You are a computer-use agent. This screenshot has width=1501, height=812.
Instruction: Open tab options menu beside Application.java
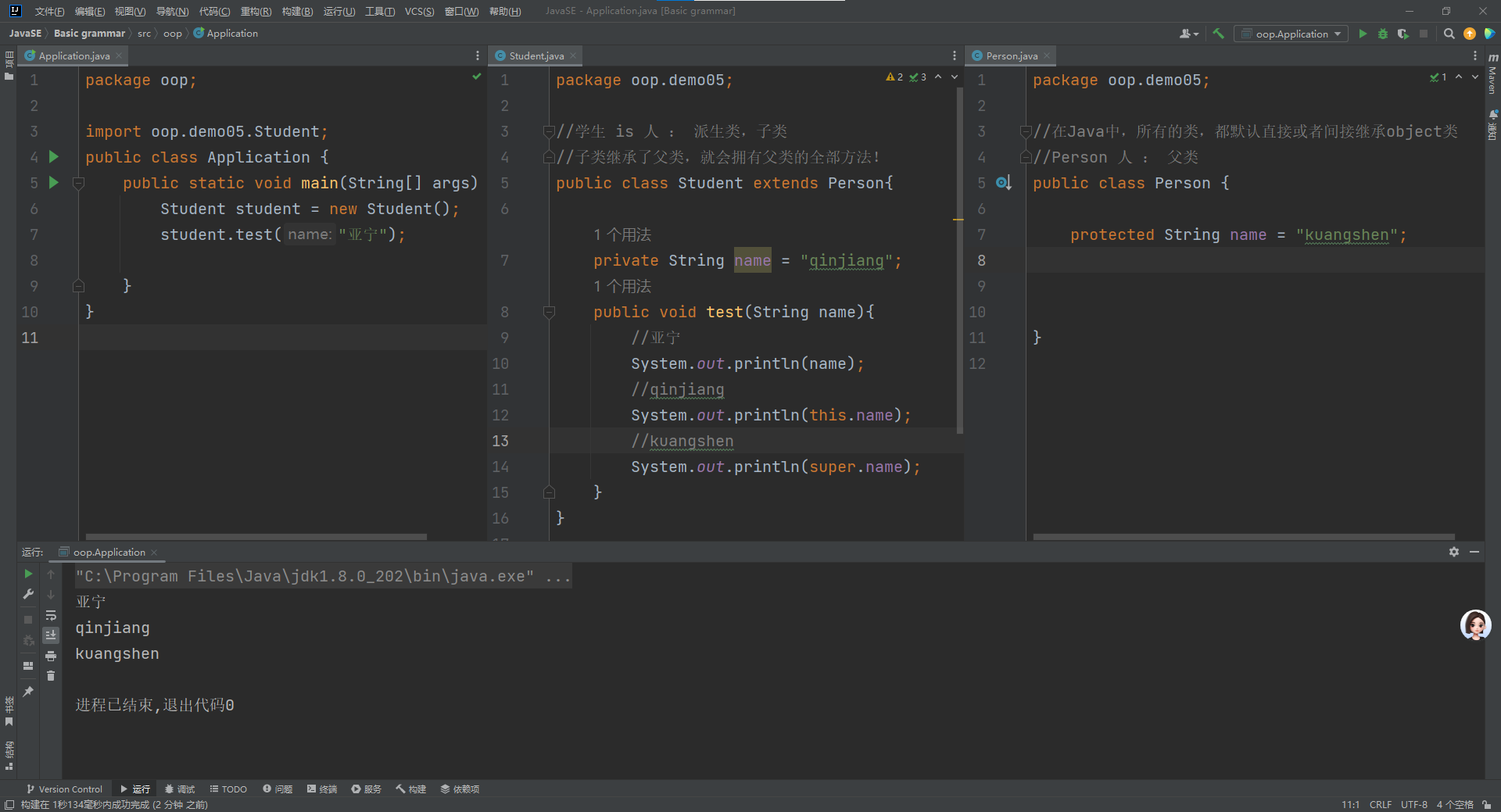[x=477, y=55]
